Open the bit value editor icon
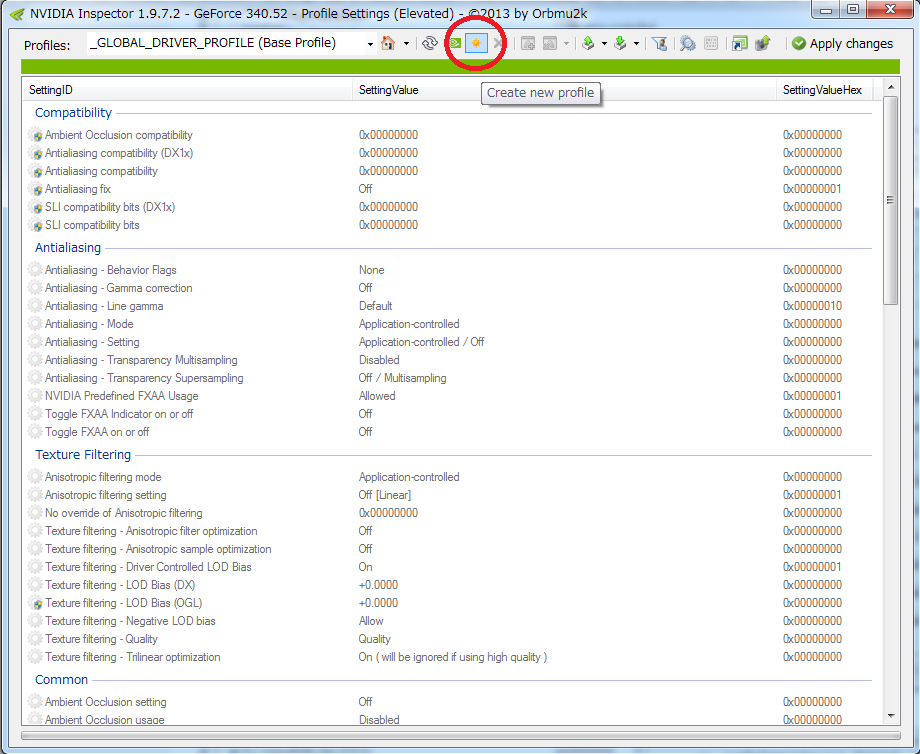The height and width of the screenshot is (754, 920). pos(711,43)
